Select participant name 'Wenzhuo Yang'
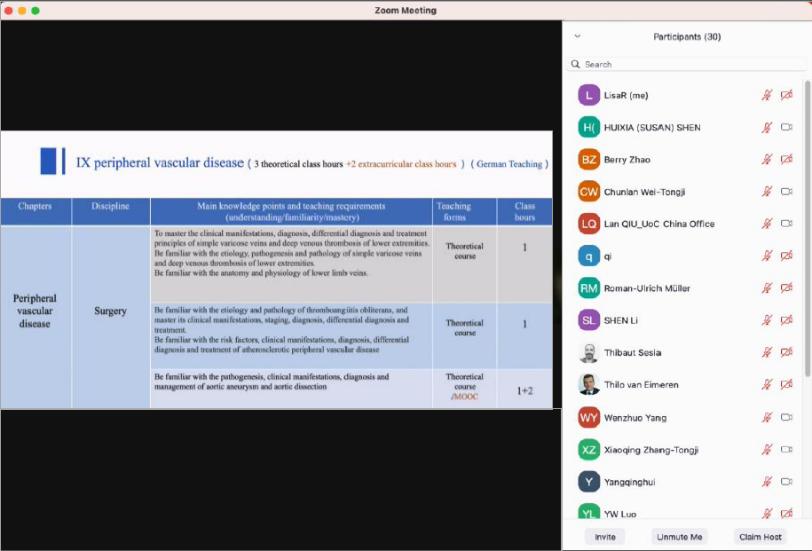This screenshot has height=551, width=812. [x=635, y=417]
